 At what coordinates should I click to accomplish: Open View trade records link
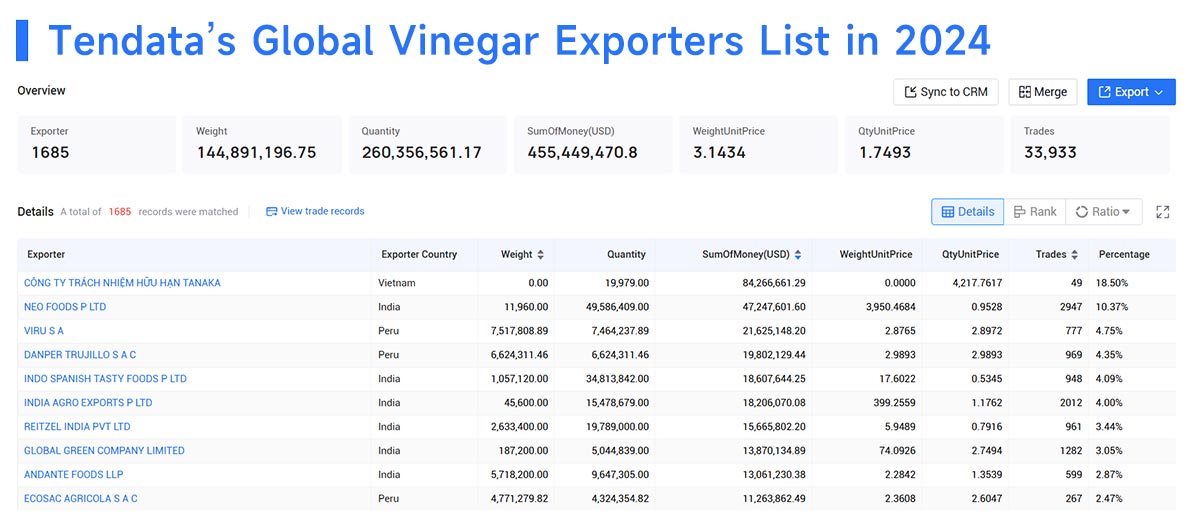coord(315,211)
